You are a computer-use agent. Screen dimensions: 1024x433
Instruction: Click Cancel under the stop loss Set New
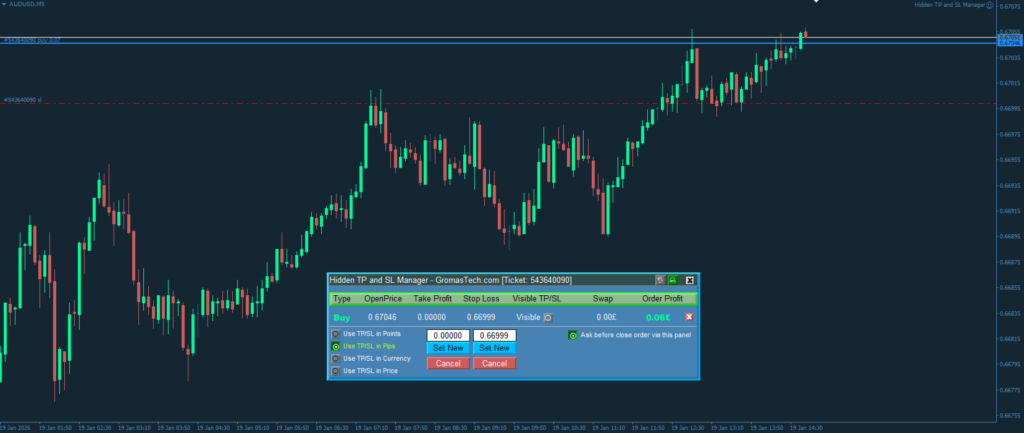(x=494, y=363)
